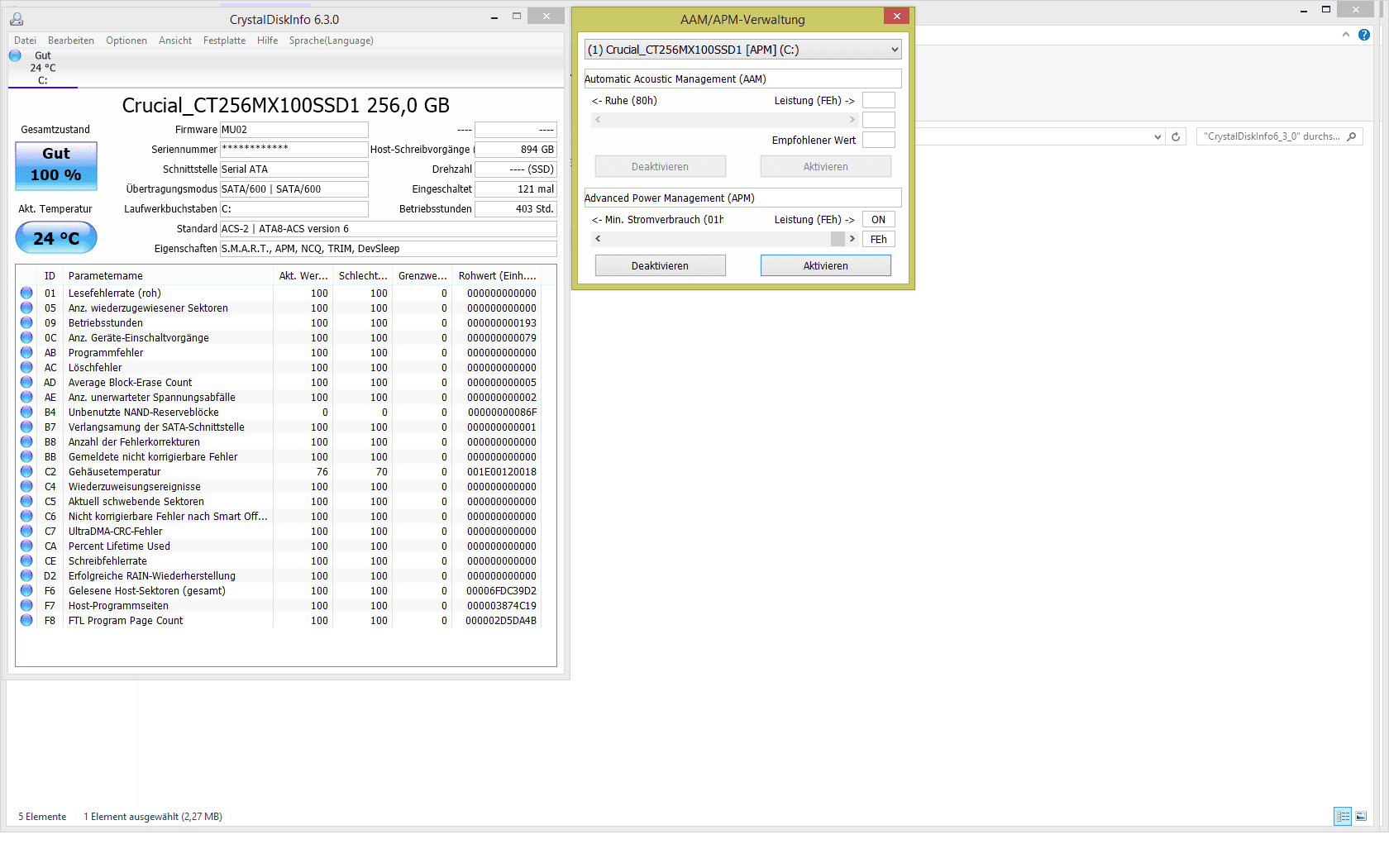Click disabled Deaktivieren button in AAM section
1389x868 pixels.
[x=660, y=166]
